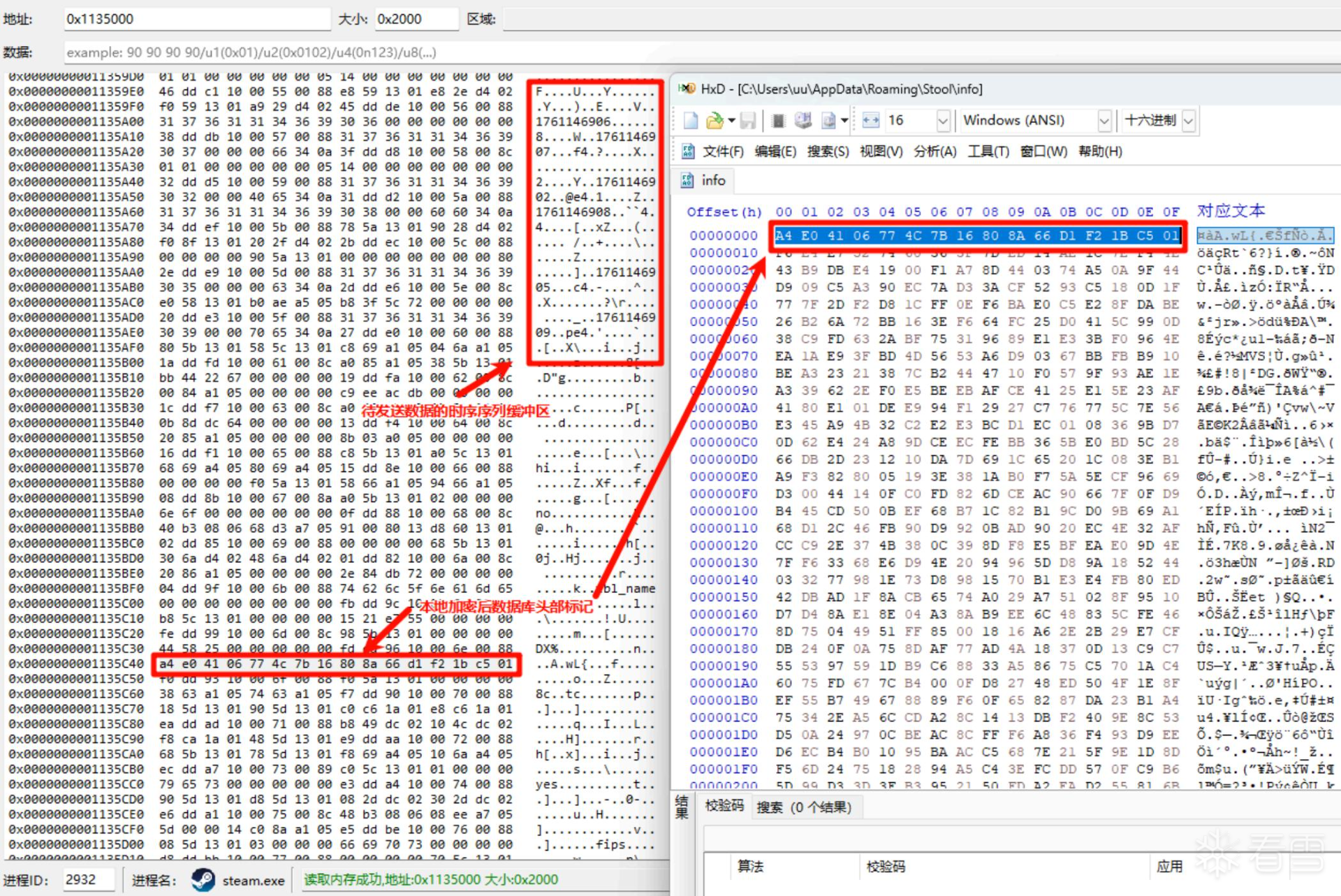Click the document icon beside the File menu
Screen dimensions: 1341x896
[x=687, y=152]
